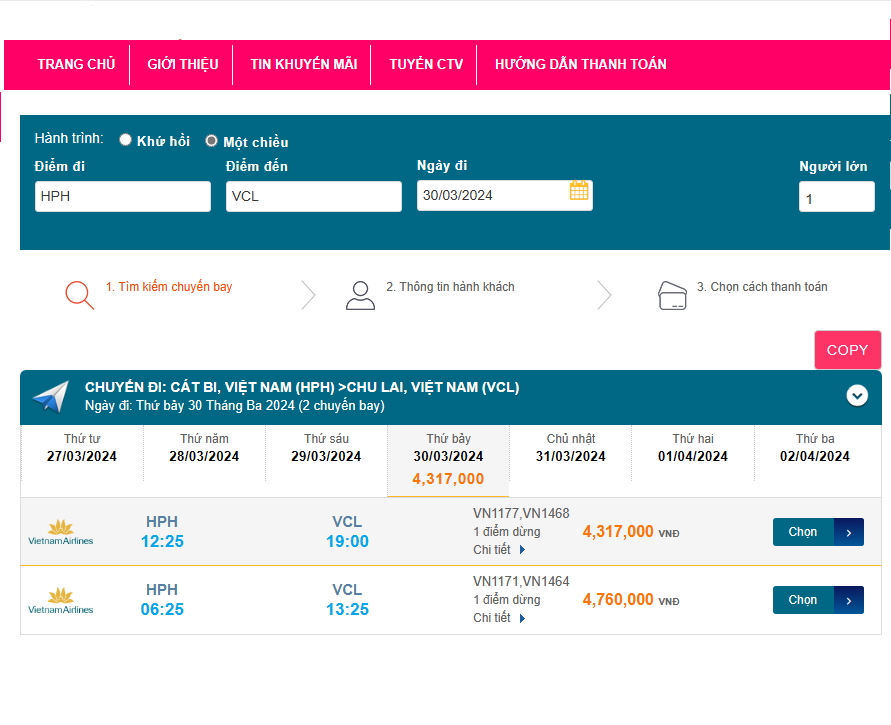Click the Điểm đến field containing VCL
The height and width of the screenshot is (725, 891).
(313, 196)
